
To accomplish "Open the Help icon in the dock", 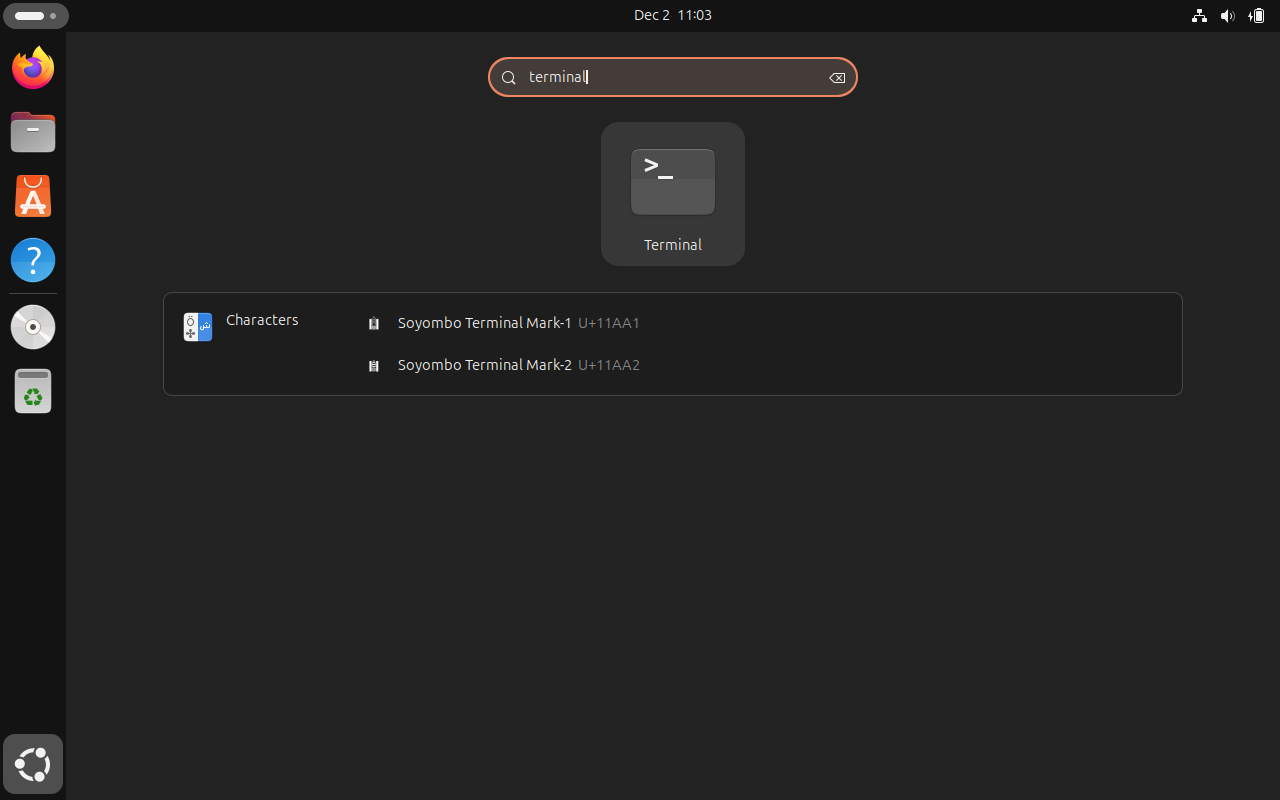I will [33, 260].
